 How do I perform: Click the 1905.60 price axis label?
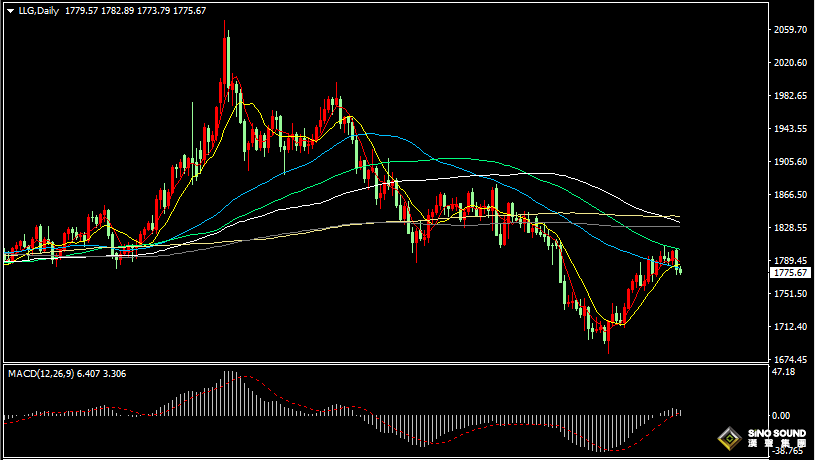790,162
